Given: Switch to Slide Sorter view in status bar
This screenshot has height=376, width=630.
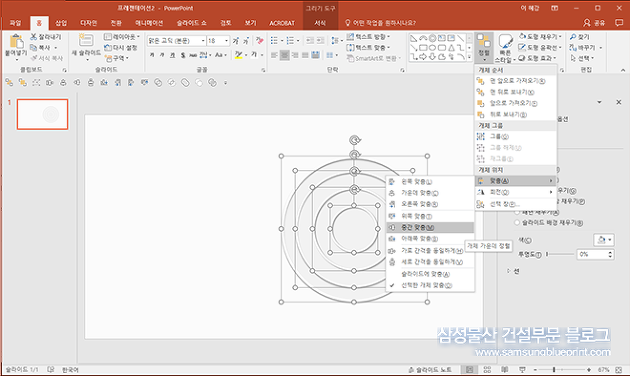Looking at the screenshot, I should click(487, 369).
